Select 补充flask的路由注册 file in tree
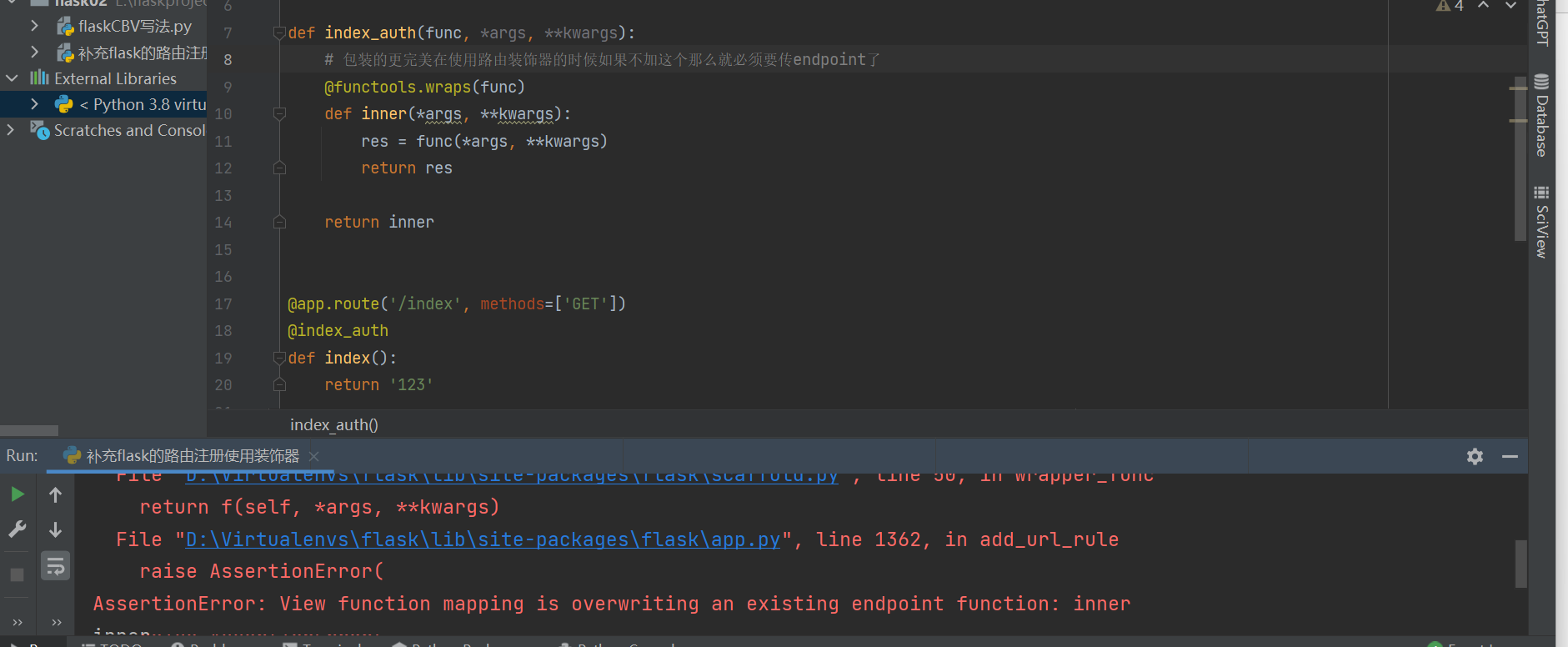The height and width of the screenshot is (647, 1568). (132, 53)
